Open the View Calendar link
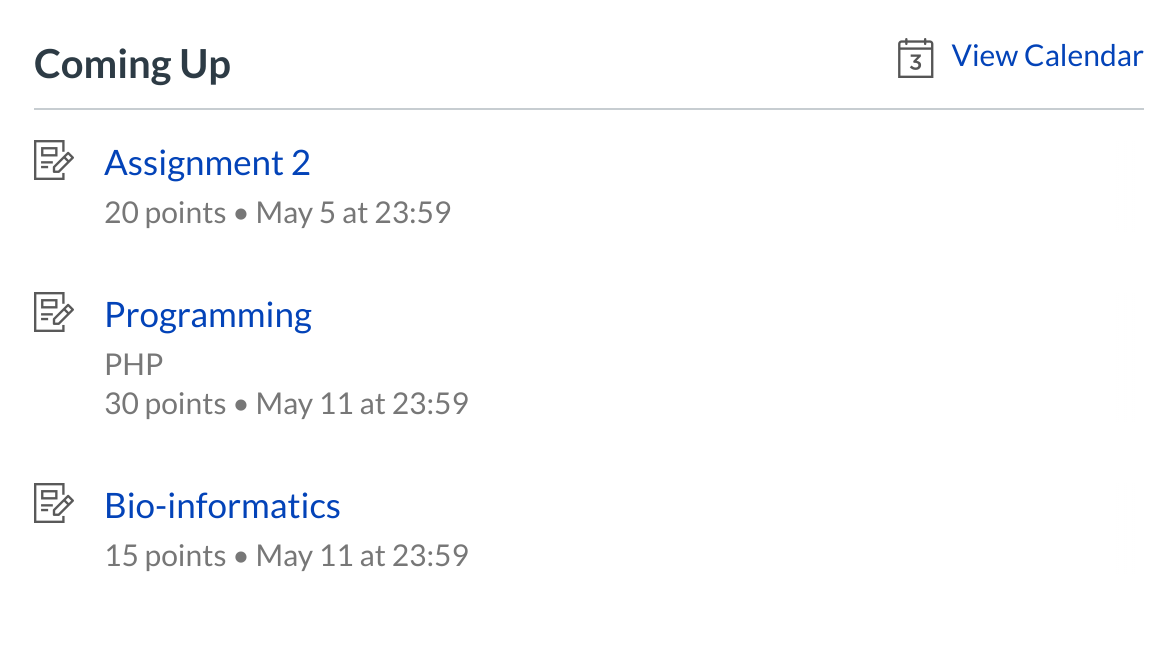This screenshot has height=648, width=1160. pyautogui.click(x=1047, y=56)
